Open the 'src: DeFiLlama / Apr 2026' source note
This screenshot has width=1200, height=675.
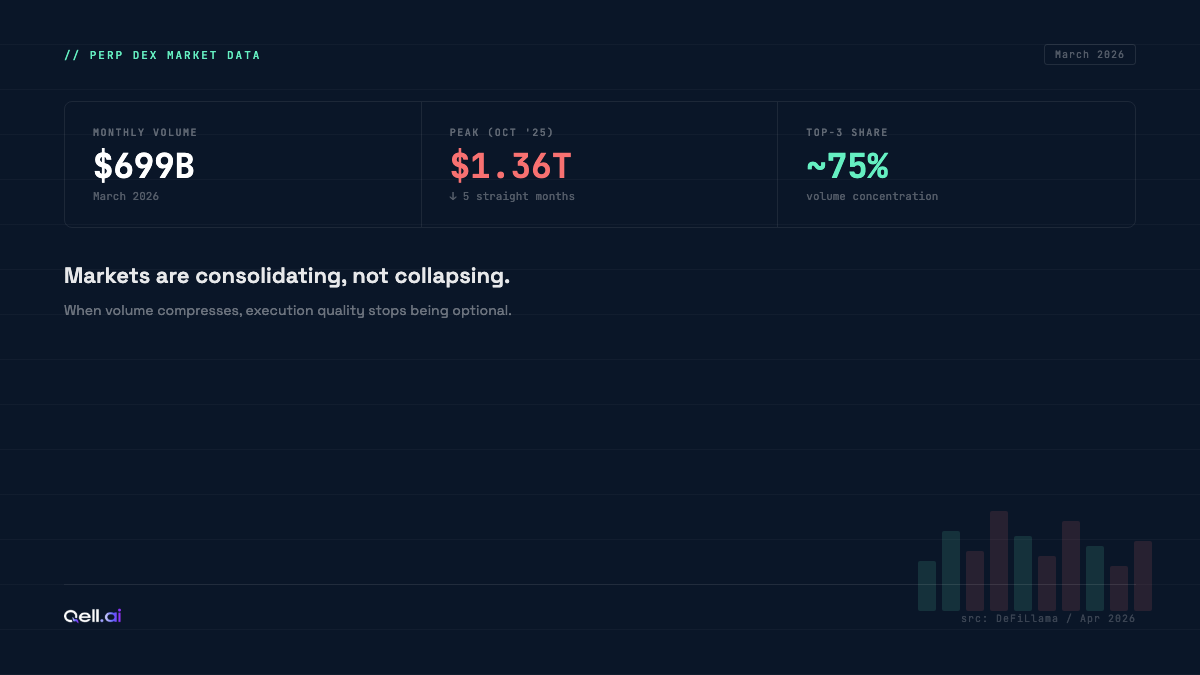click(x=1048, y=619)
